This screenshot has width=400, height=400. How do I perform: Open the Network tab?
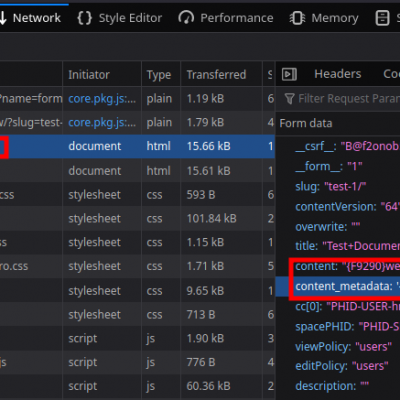31,18
